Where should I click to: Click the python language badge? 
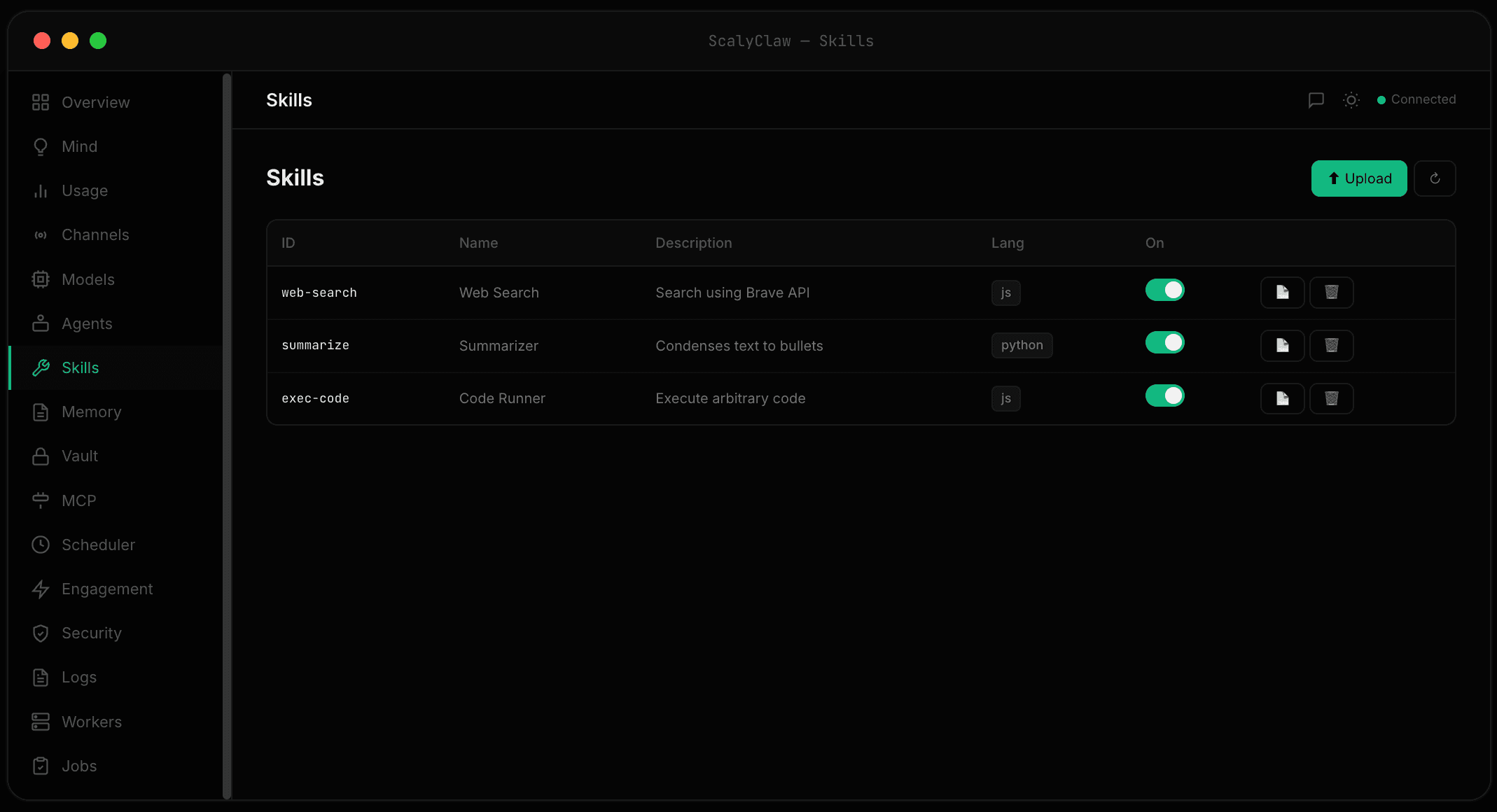[1022, 345]
